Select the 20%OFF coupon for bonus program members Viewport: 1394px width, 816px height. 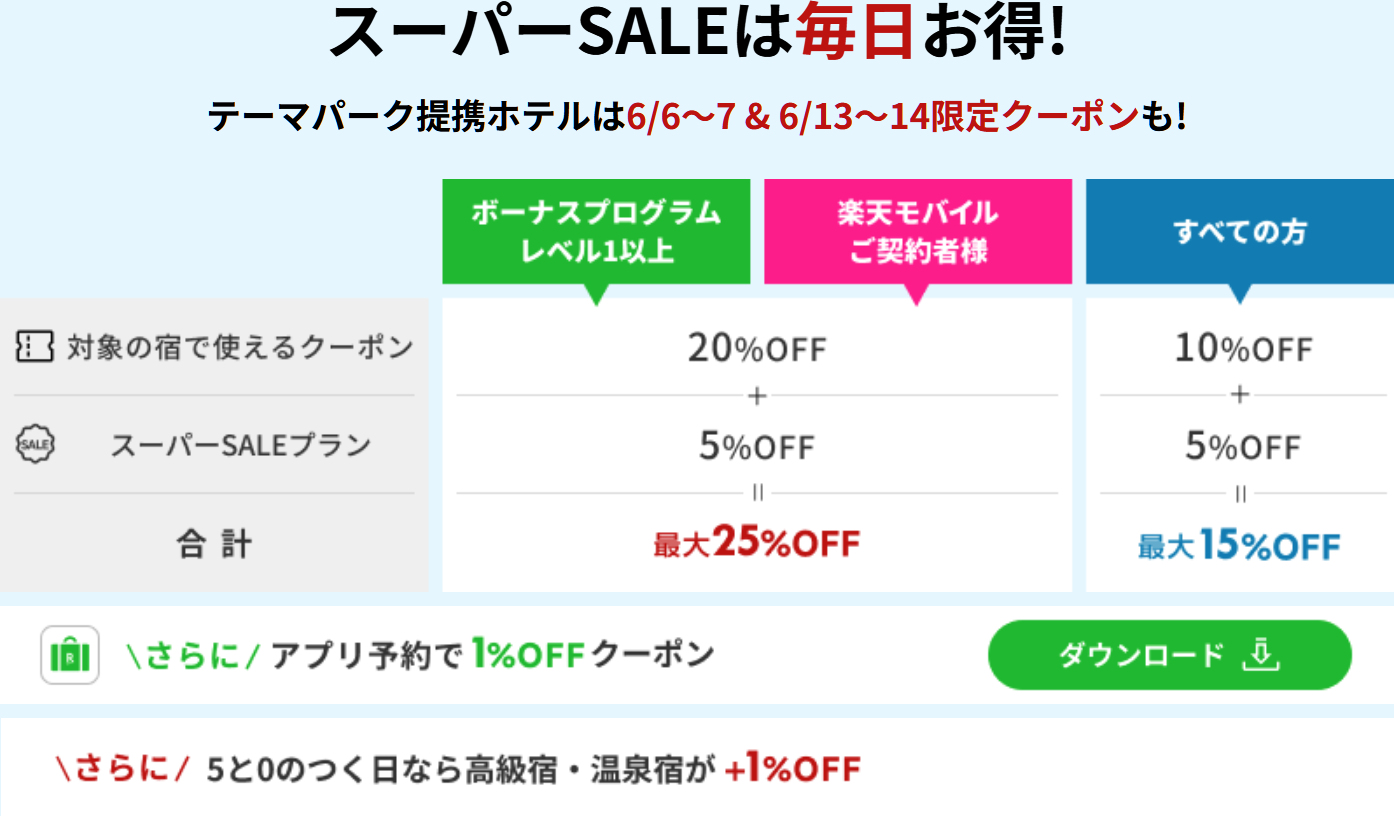pos(757,348)
